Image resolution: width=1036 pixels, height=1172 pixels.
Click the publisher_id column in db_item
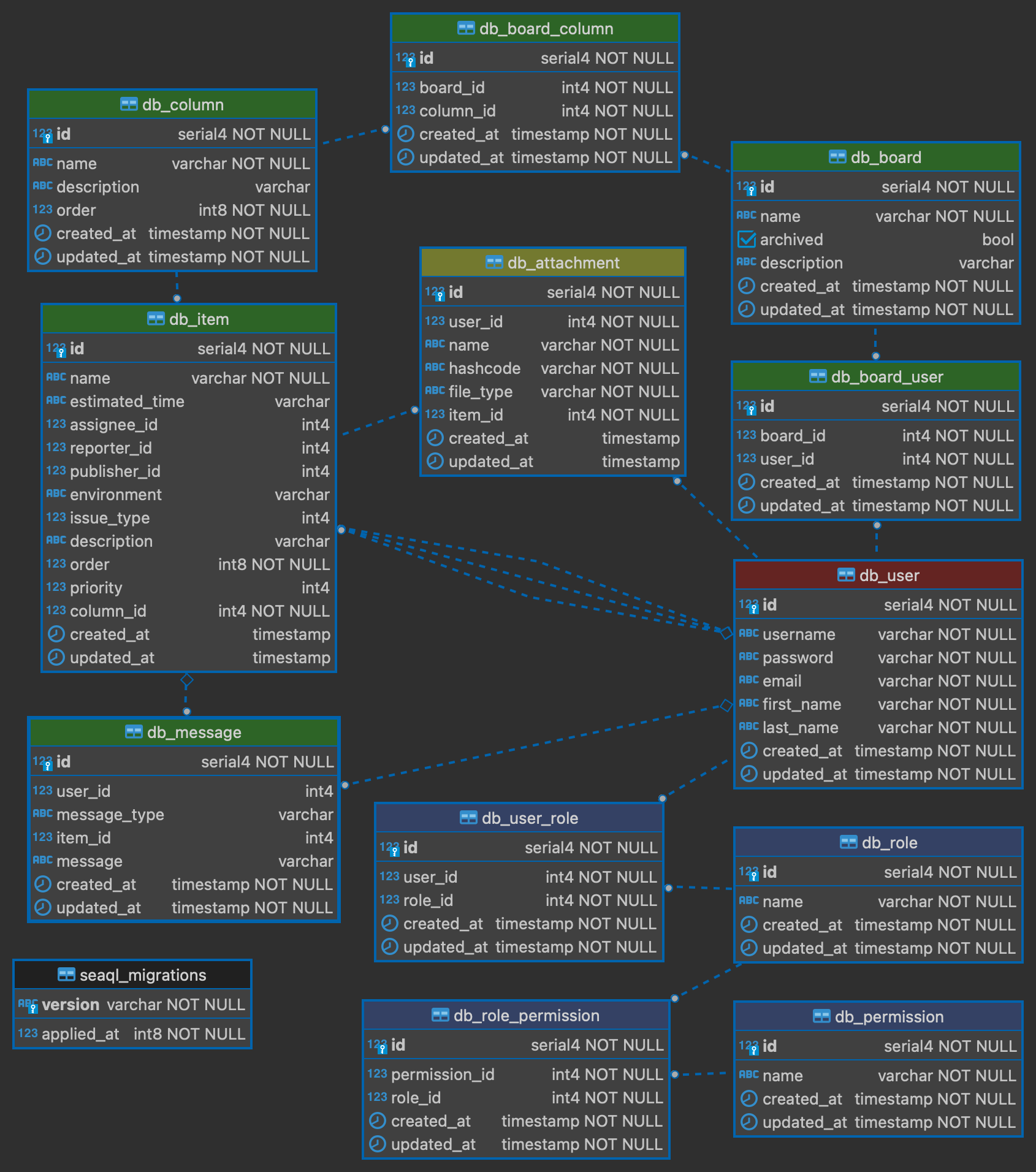coord(189,471)
